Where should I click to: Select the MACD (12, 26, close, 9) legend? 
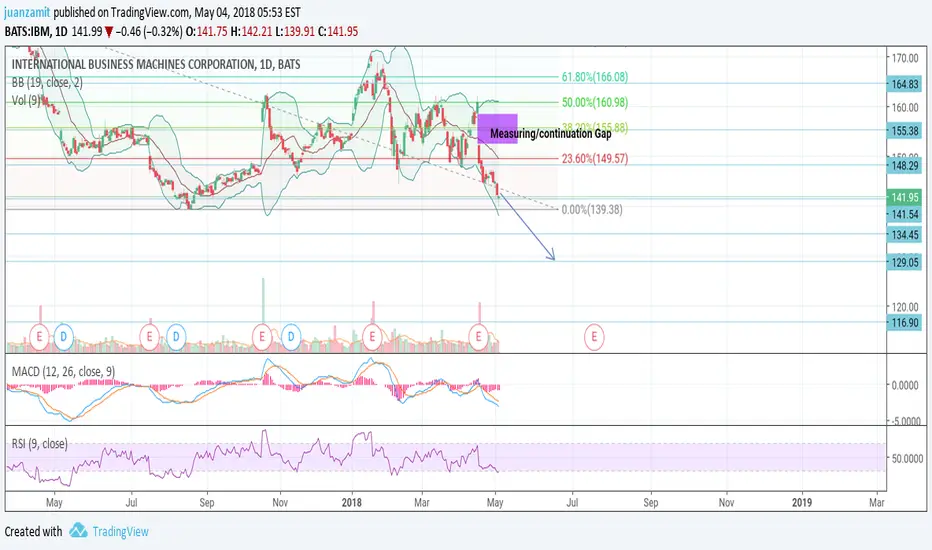pyautogui.click(x=64, y=372)
